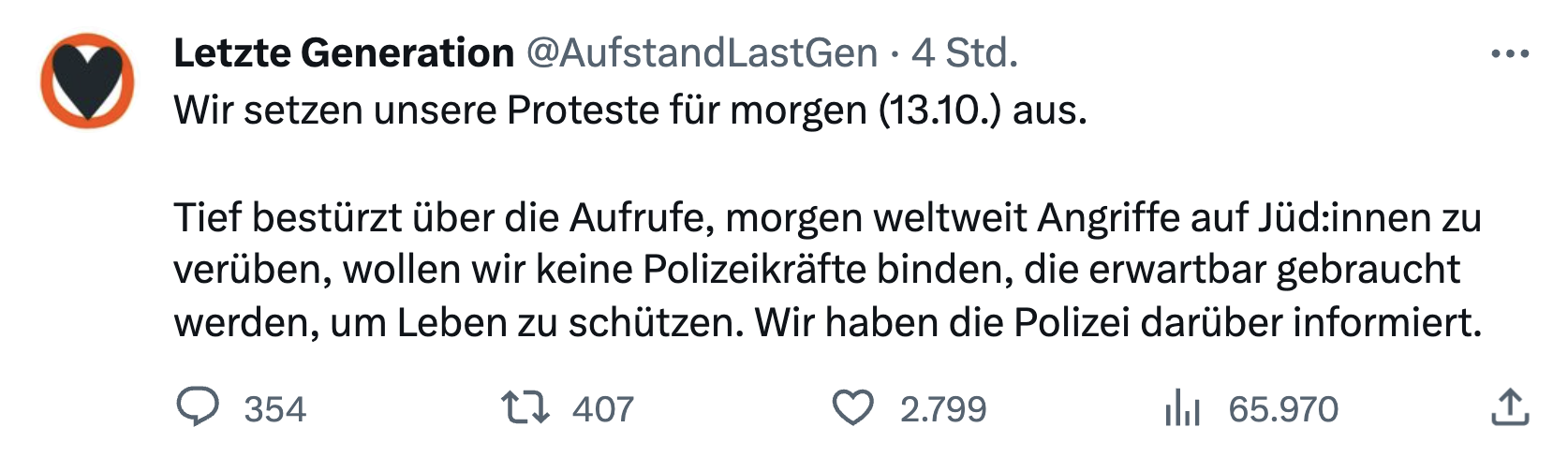This screenshot has height=457, width=1568.
Task: Click the phrase "Tief bestürzt" in the tweet
Action: pos(288,217)
